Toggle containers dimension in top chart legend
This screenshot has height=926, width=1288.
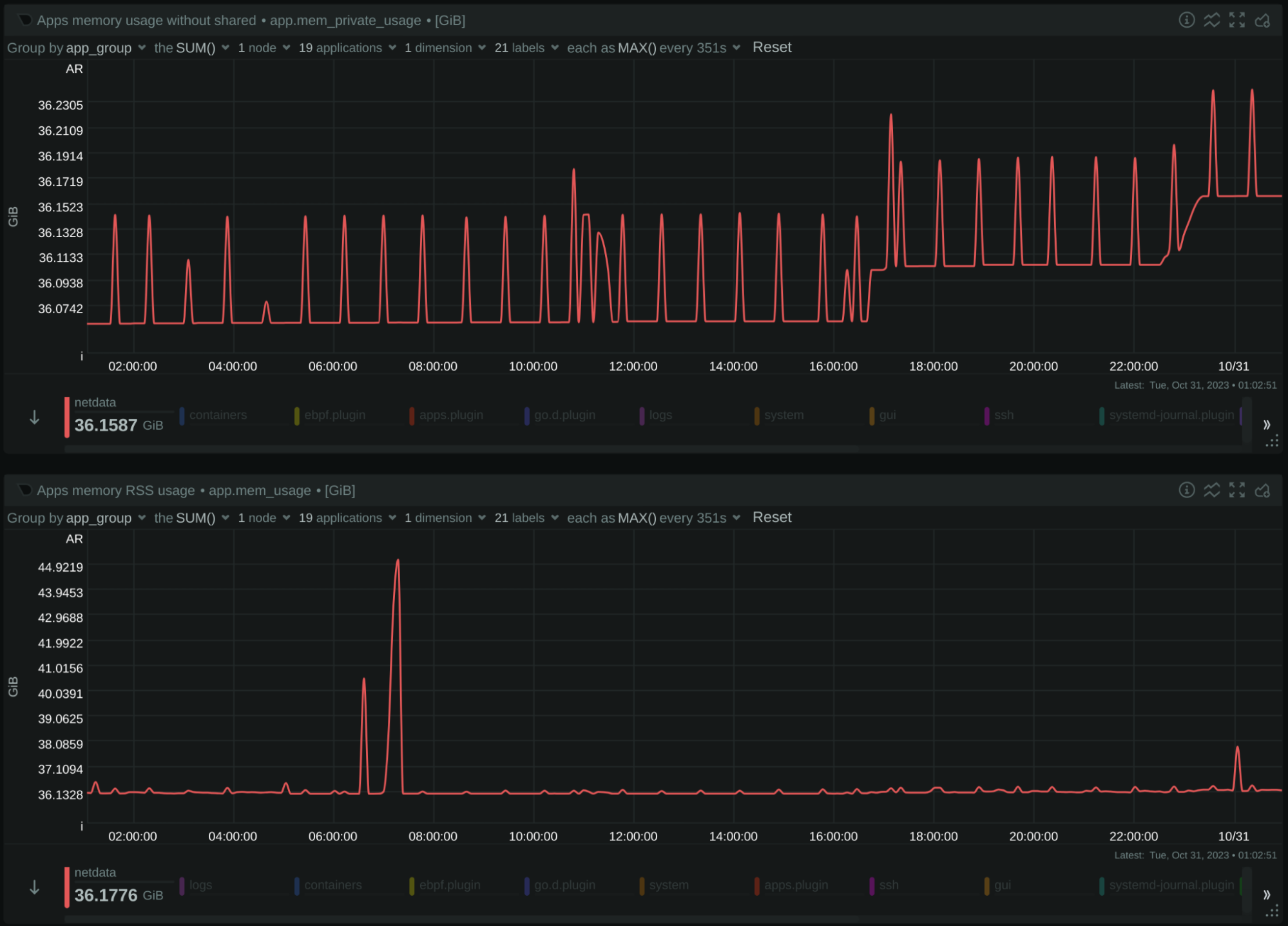point(218,415)
